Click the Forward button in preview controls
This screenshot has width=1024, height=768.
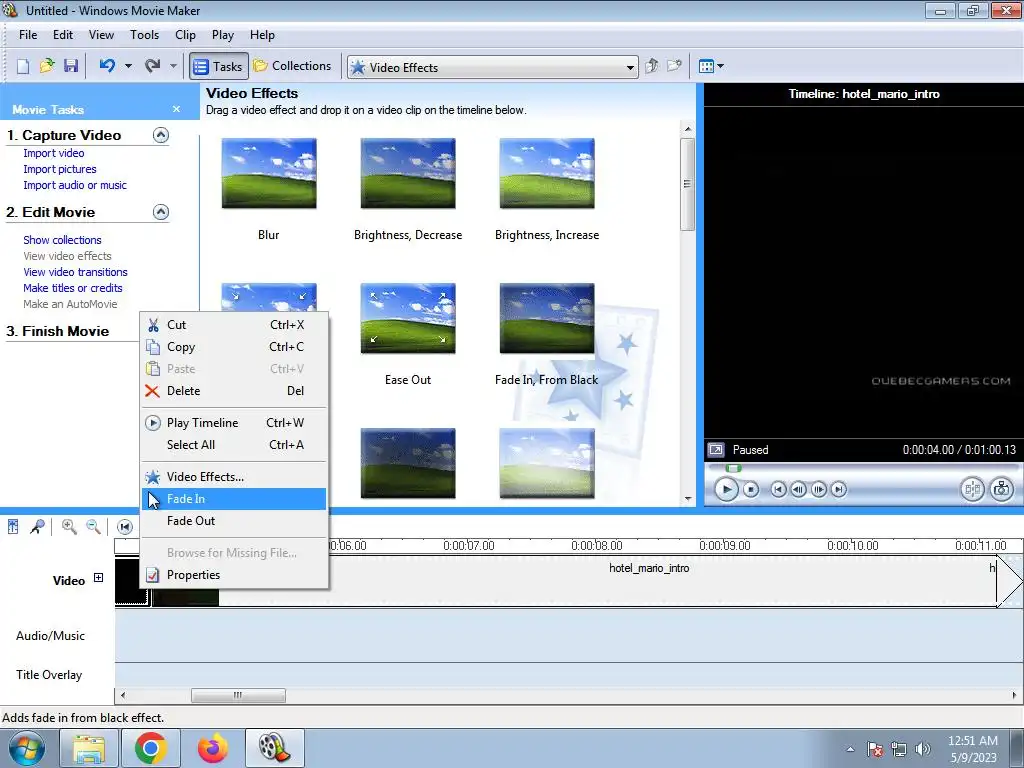tap(839, 489)
